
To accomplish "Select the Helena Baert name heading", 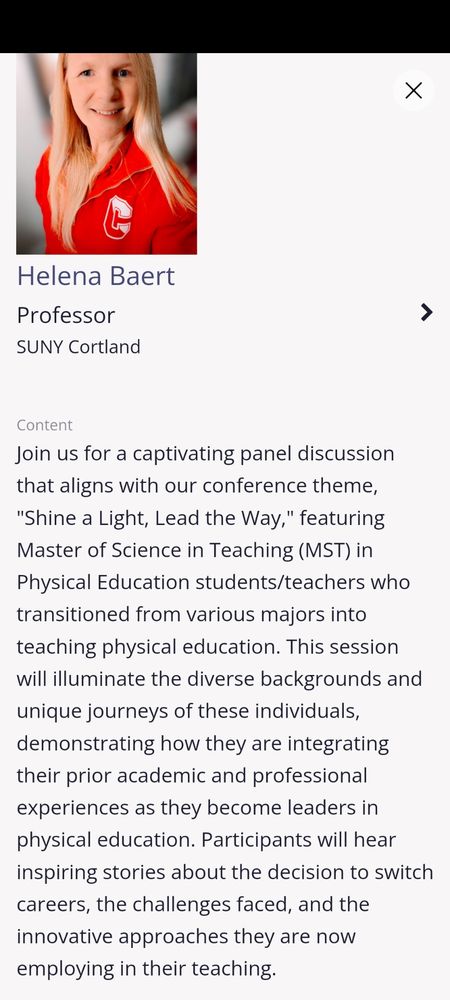I will (96, 276).
